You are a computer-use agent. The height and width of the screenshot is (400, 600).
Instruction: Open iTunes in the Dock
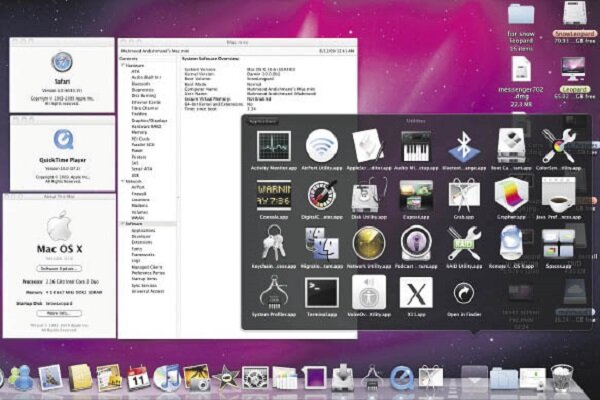coord(167,377)
